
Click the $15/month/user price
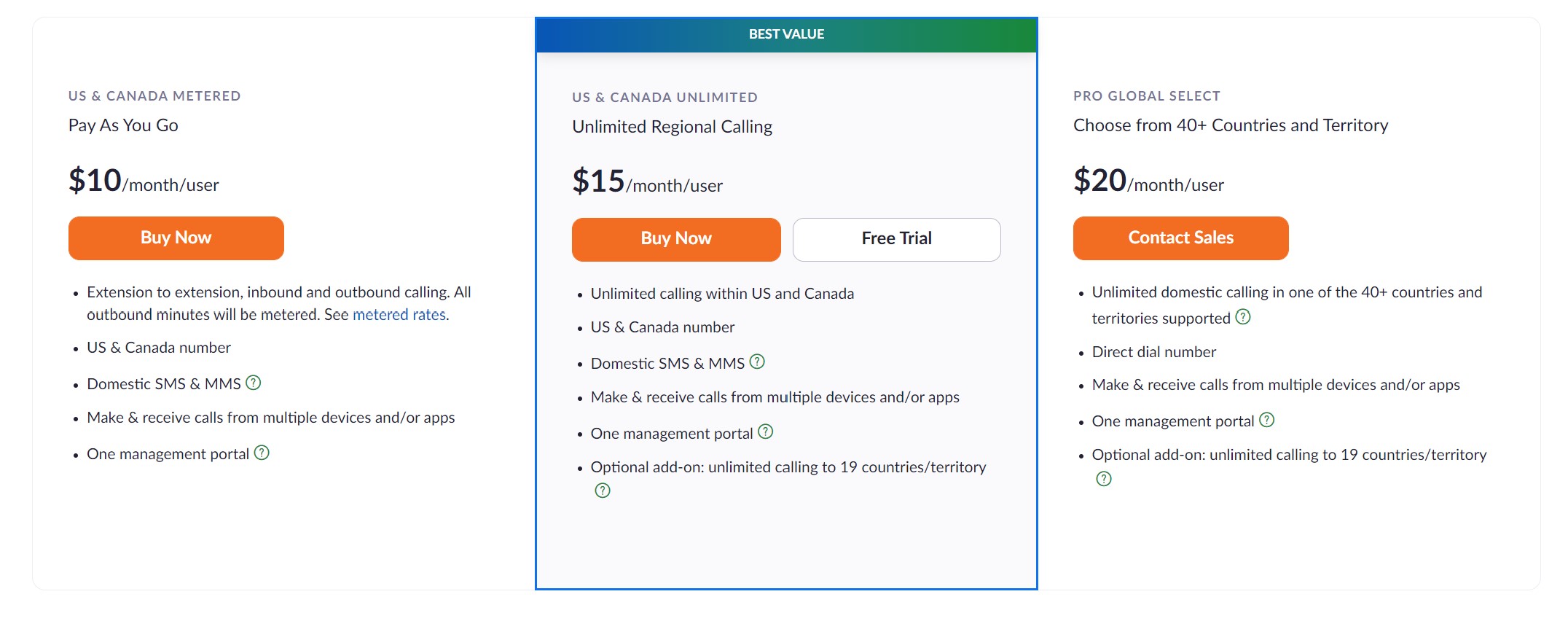click(x=647, y=181)
